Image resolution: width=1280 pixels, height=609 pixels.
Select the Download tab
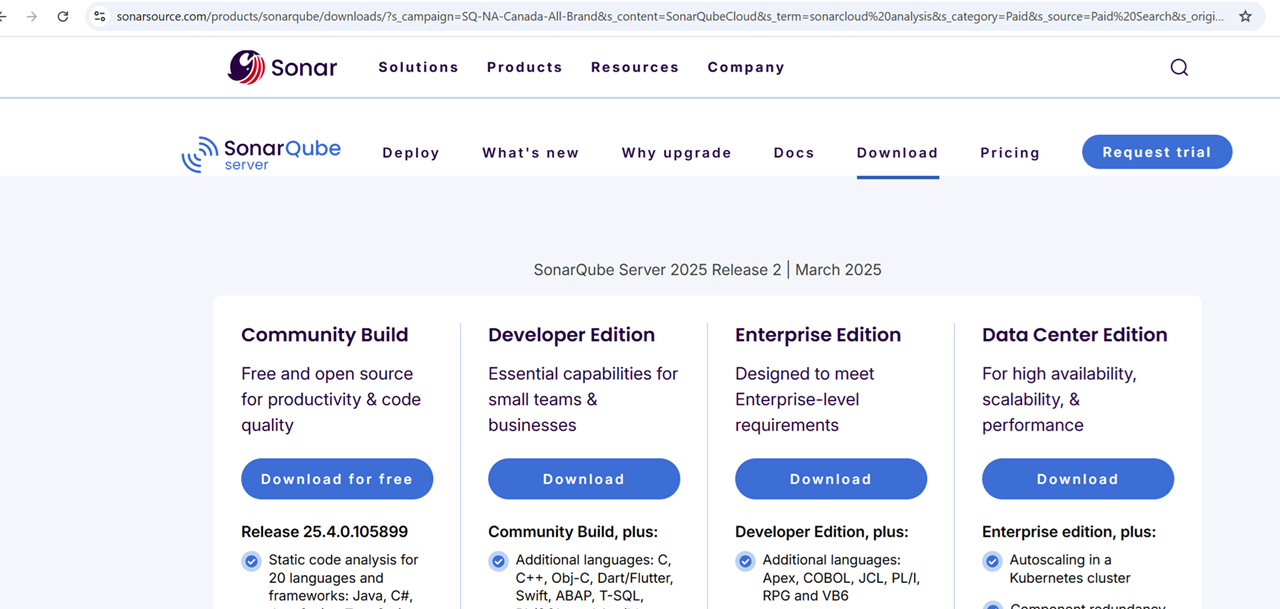coord(898,153)
